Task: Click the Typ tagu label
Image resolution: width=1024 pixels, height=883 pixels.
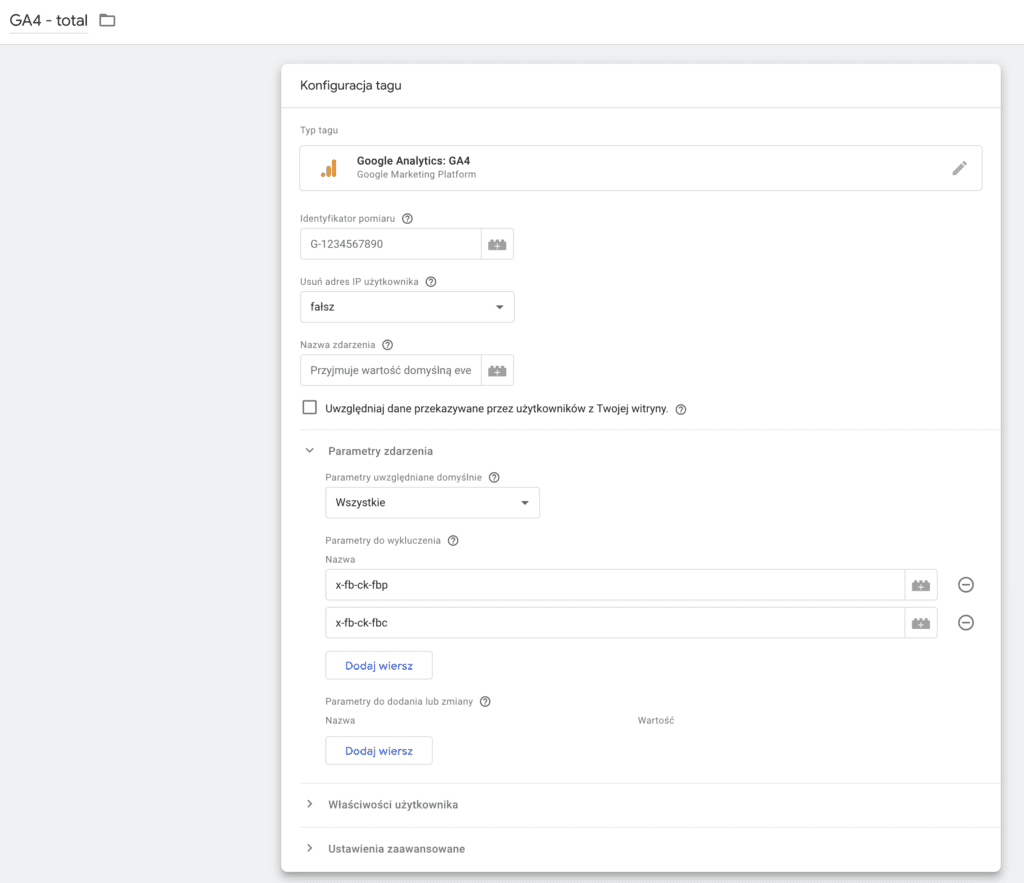Action: coord(319,130)
